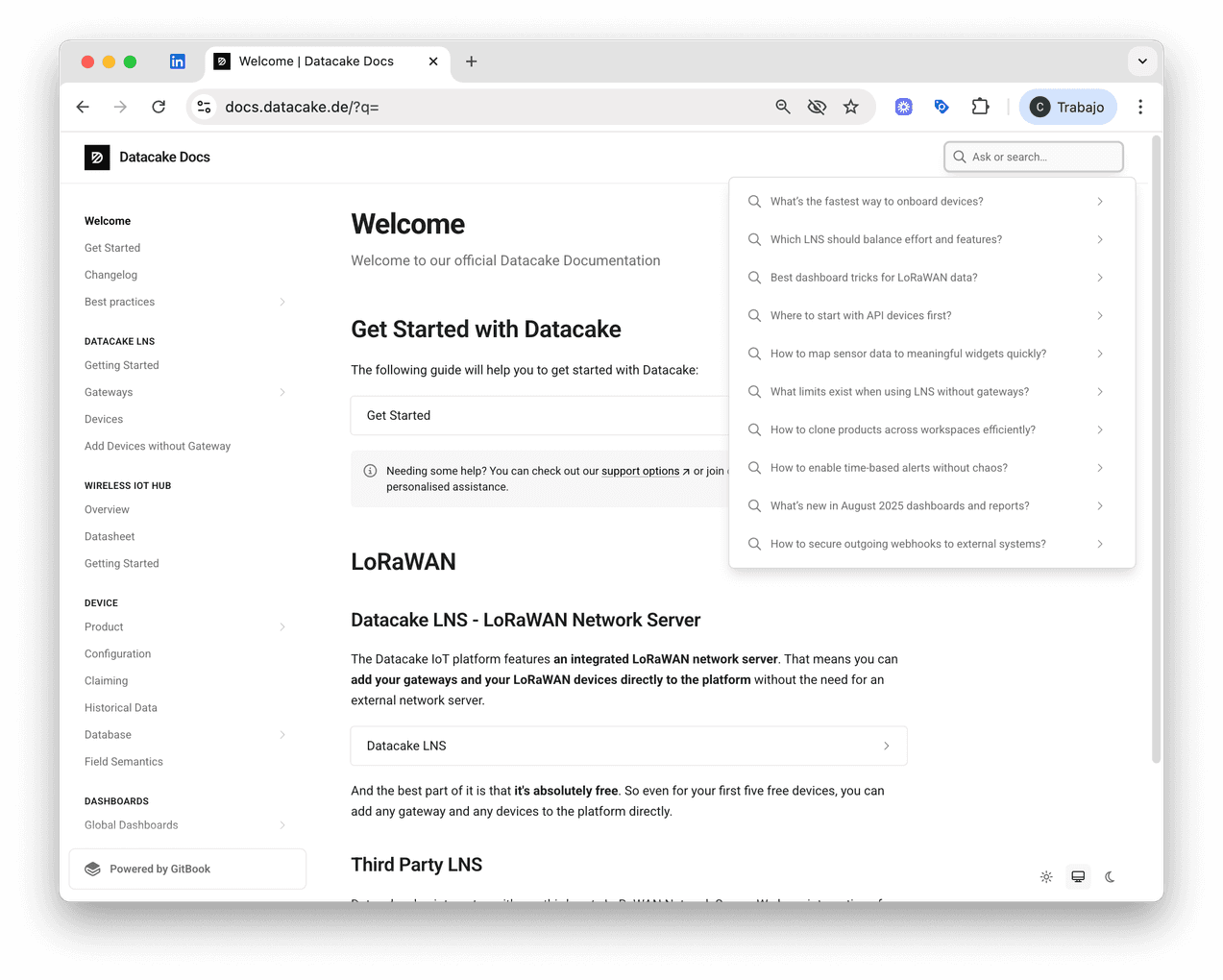1223x980 pixels.
Task: Open the Get Started card
Action: [x=540, y=415]
